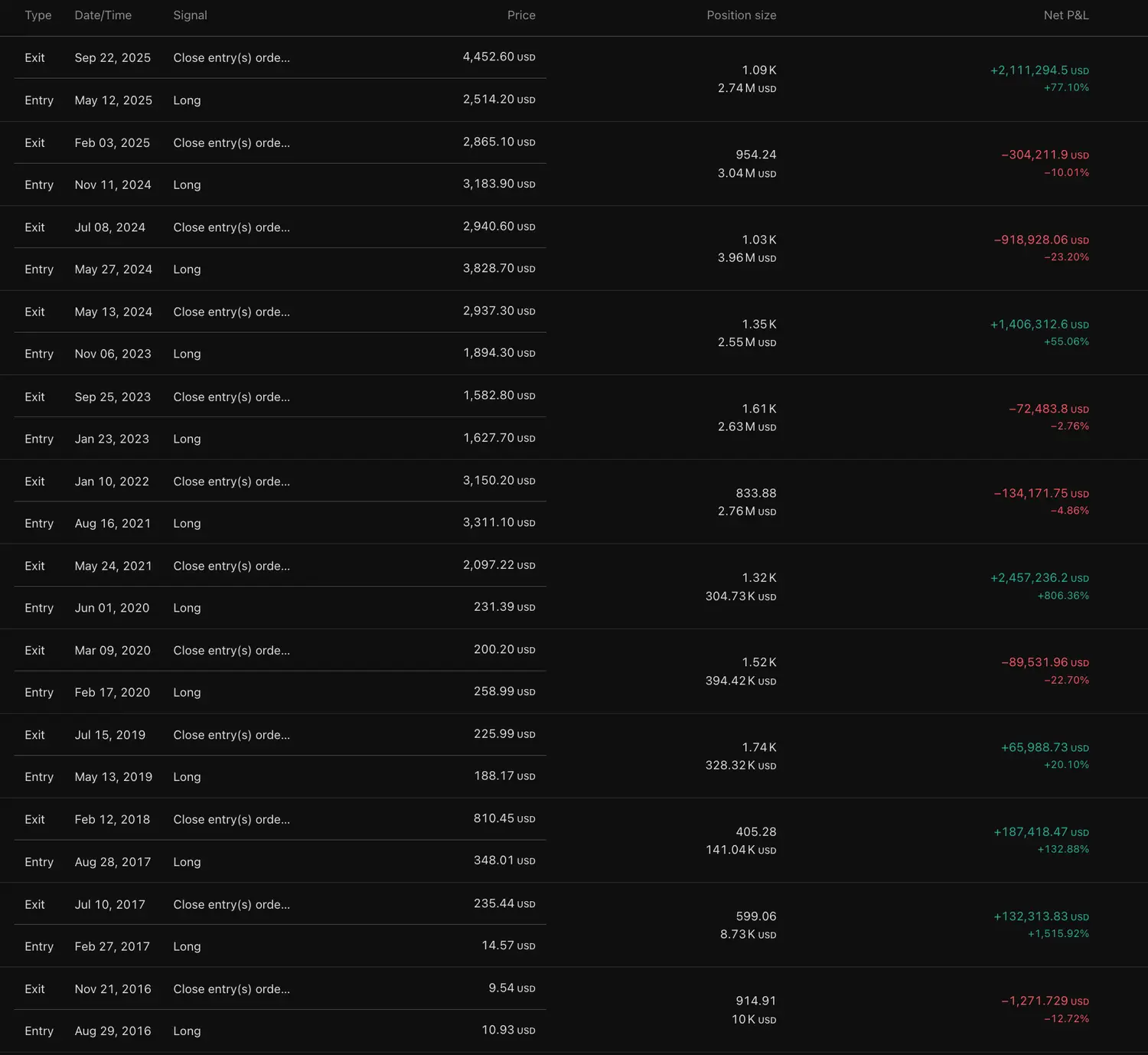Click the Net P&L column header
Image resolution: width=1148 pixels, height=1055 pixels.
point(1065,15)
